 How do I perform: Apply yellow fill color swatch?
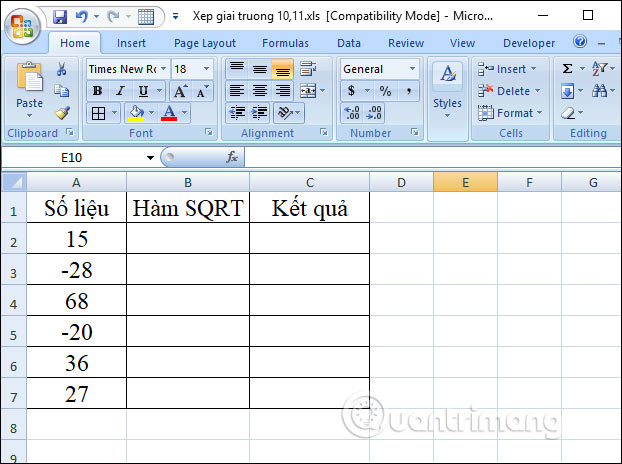[136, 113]
